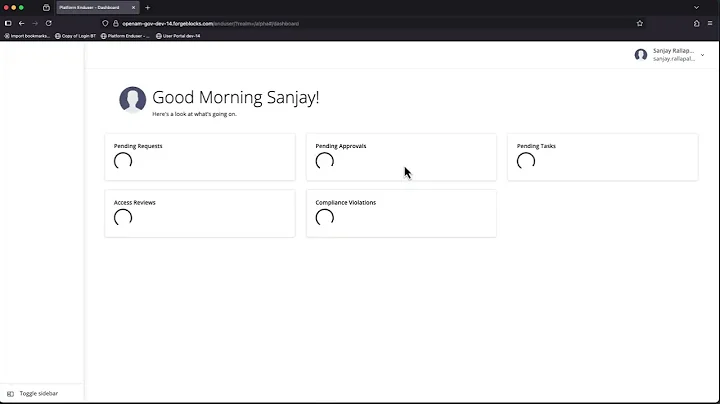
Task: Open the browser extensions icon
Action: click(x=697, y=23)
